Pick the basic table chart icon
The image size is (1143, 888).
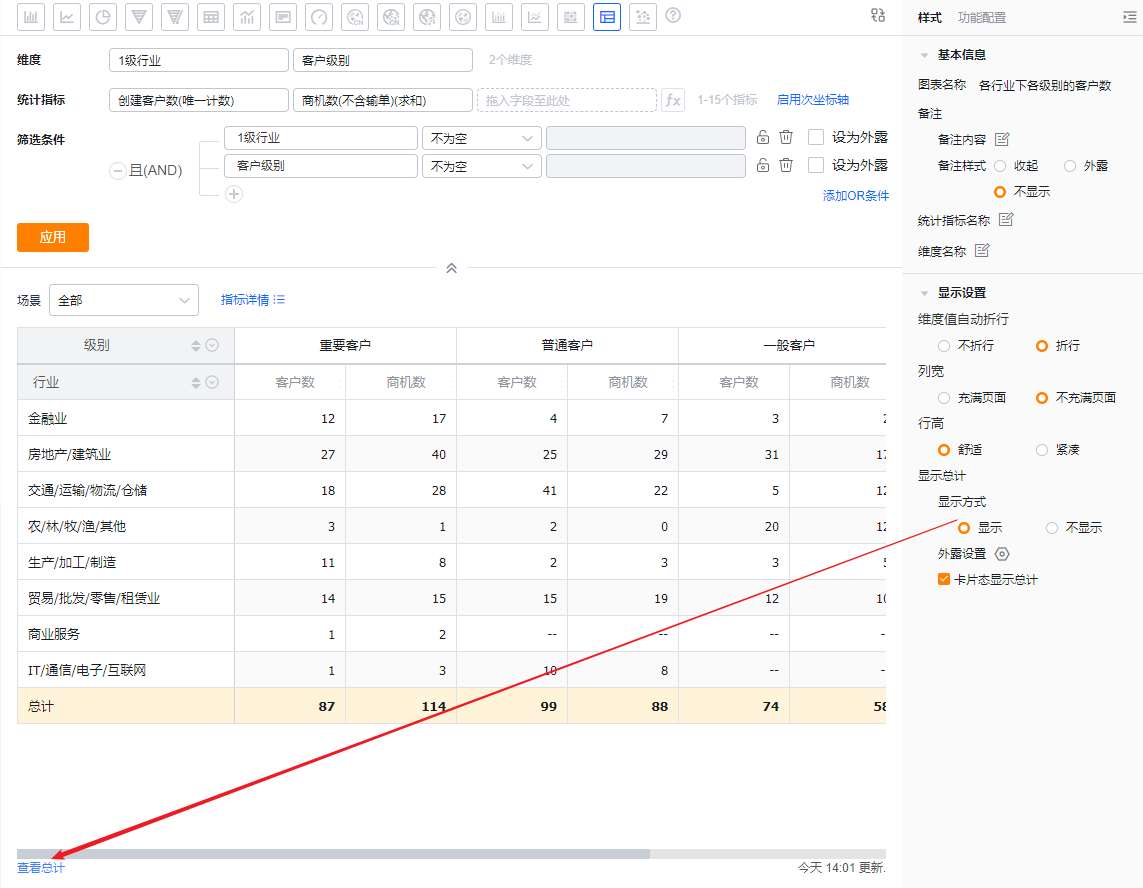(x=211, y=17)
